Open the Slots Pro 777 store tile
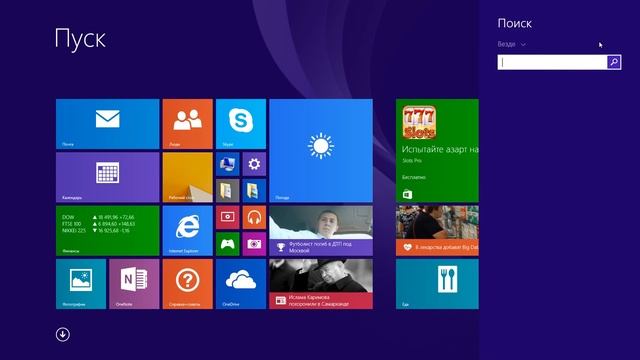640x360 pixels. click(x=437, y=151)
